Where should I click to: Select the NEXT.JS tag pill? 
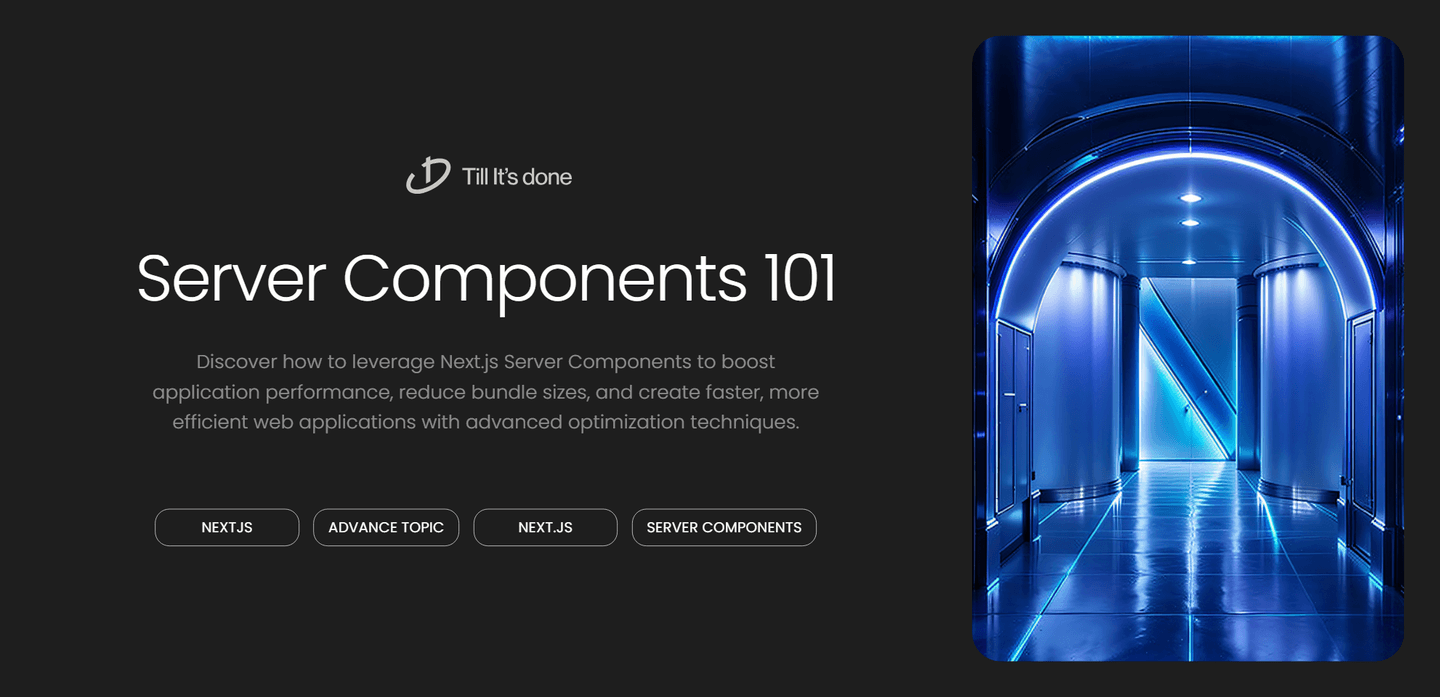pyautogui.click(x=545, y=527)
